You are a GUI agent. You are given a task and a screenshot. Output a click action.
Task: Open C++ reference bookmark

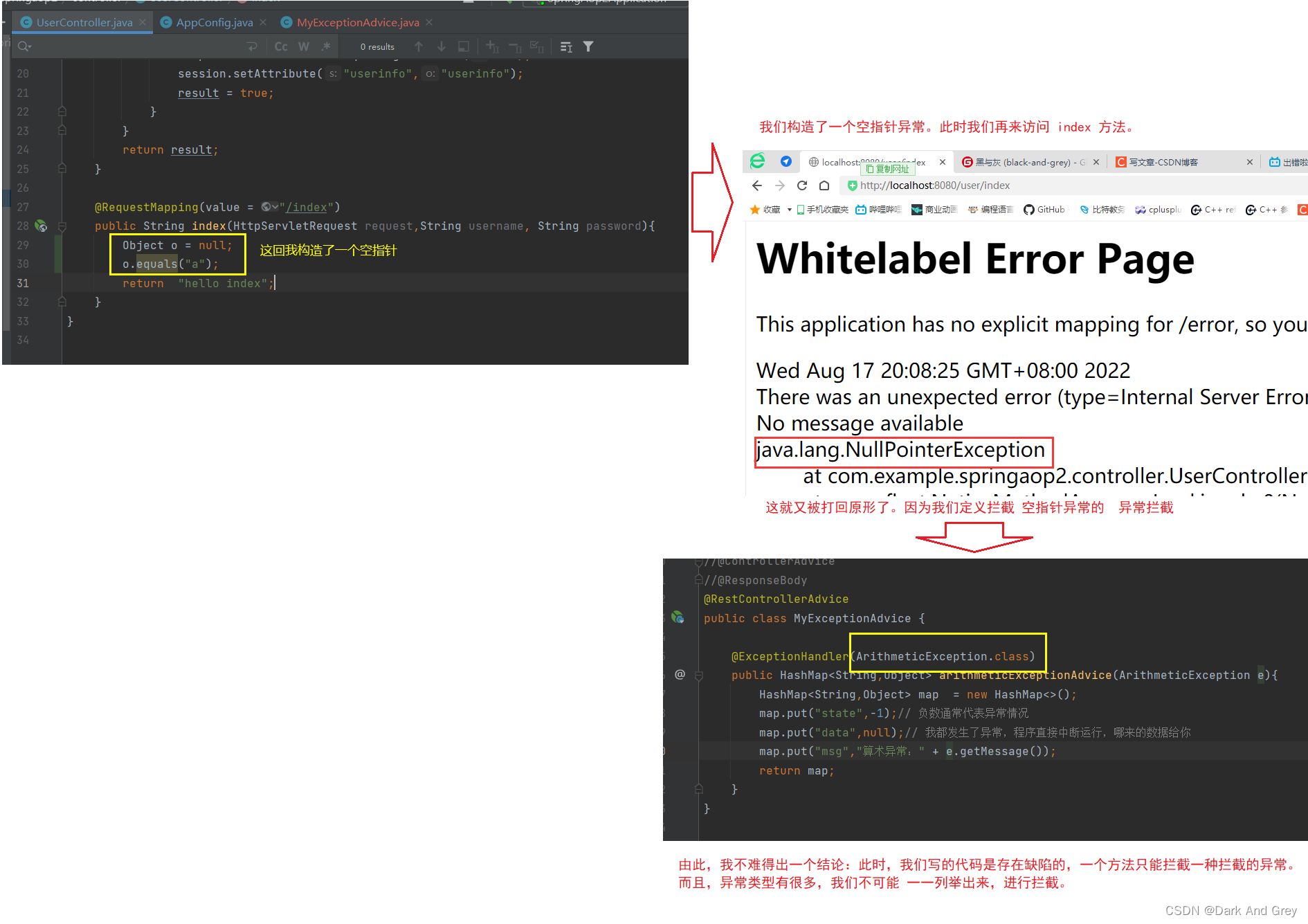(x=1212, y=210)
